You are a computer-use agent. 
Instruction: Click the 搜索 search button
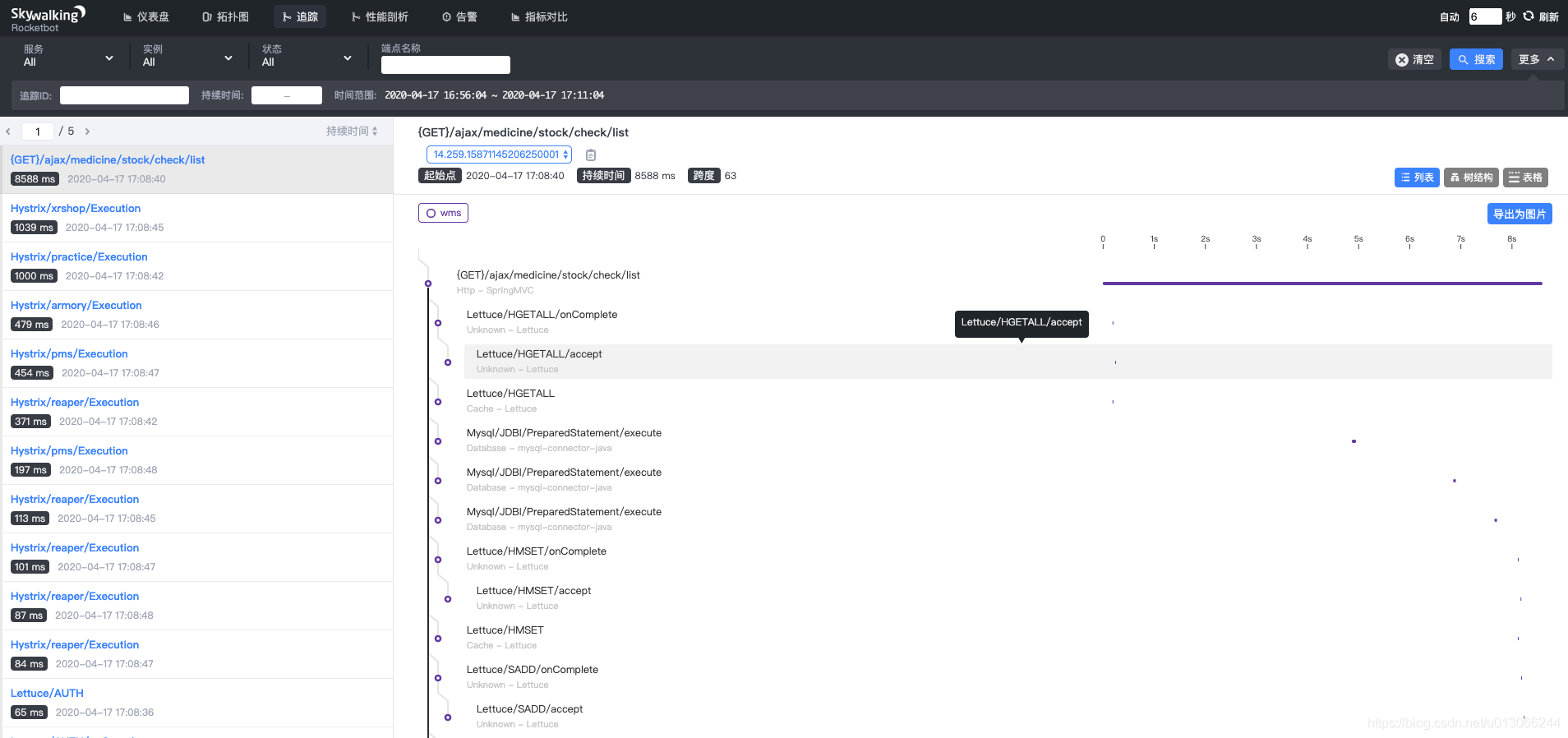[1476, 59]
